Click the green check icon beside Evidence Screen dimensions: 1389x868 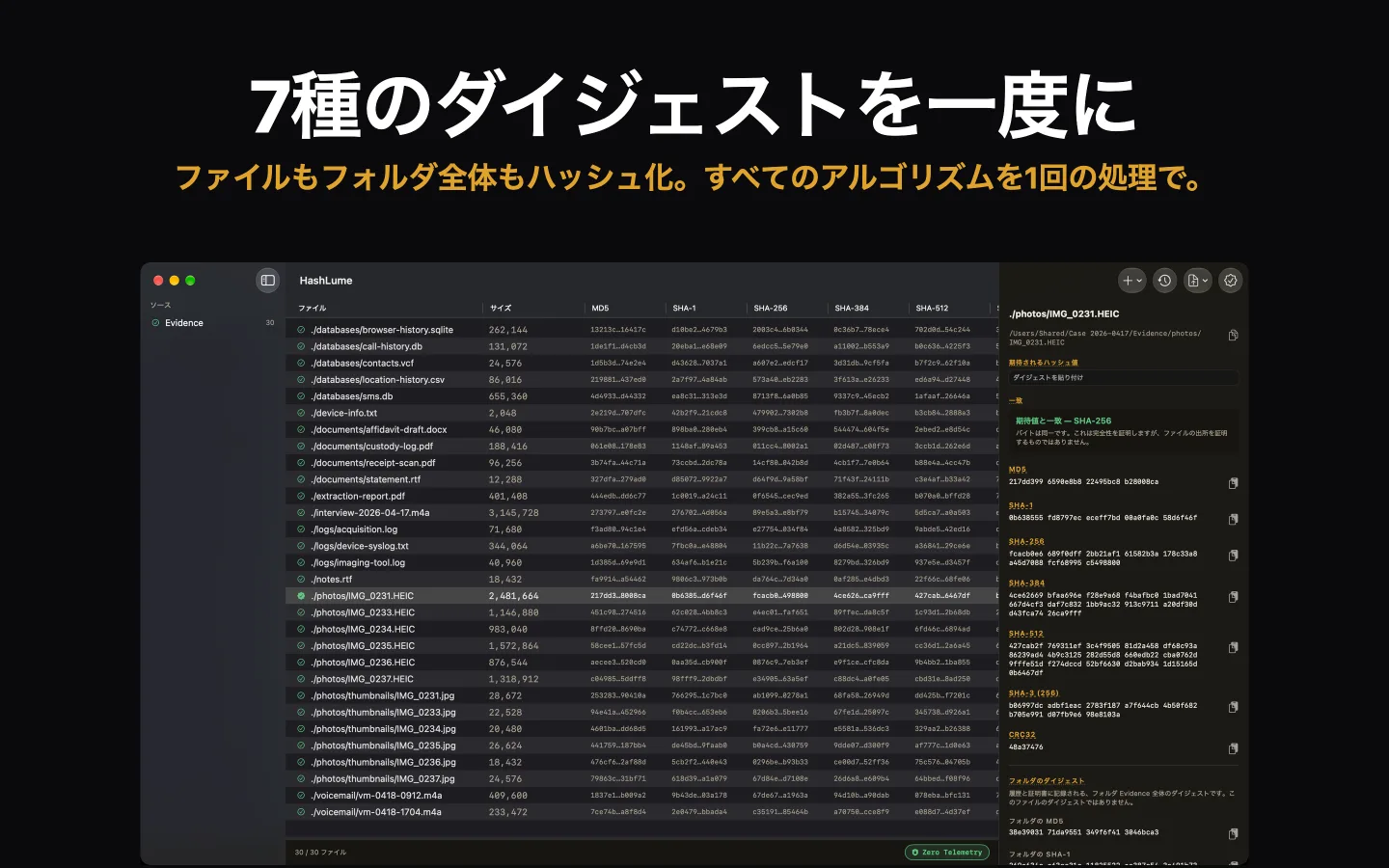click(x=156, y=323)
